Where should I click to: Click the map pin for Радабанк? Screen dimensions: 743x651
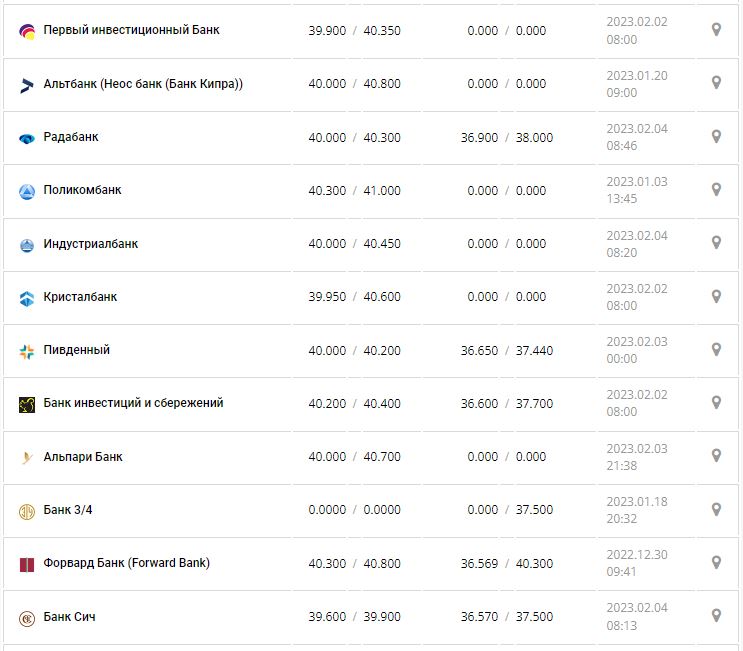[716, 136]
